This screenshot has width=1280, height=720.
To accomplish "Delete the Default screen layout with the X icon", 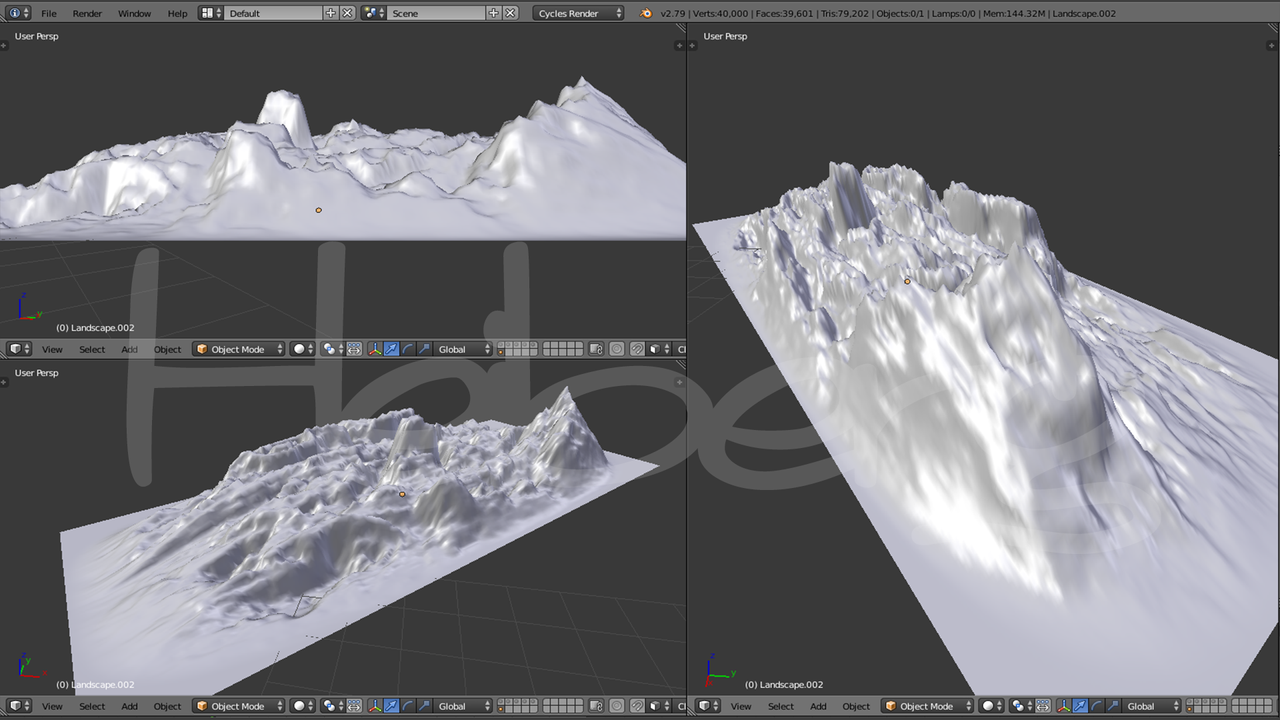I will [x=347, y=13].
